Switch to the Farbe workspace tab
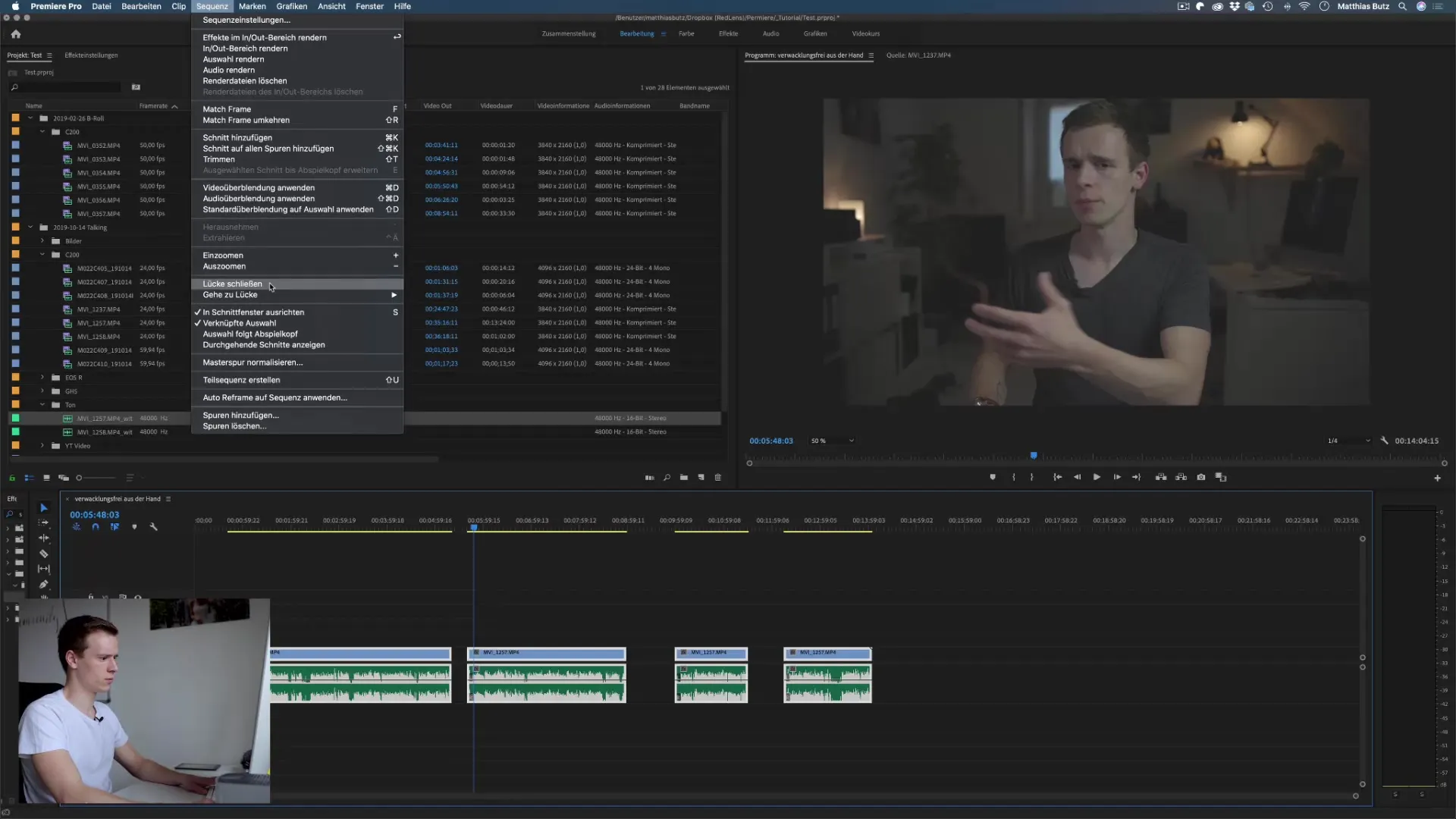This screenshot has width=1456, height=819. (x=686, y=34)
